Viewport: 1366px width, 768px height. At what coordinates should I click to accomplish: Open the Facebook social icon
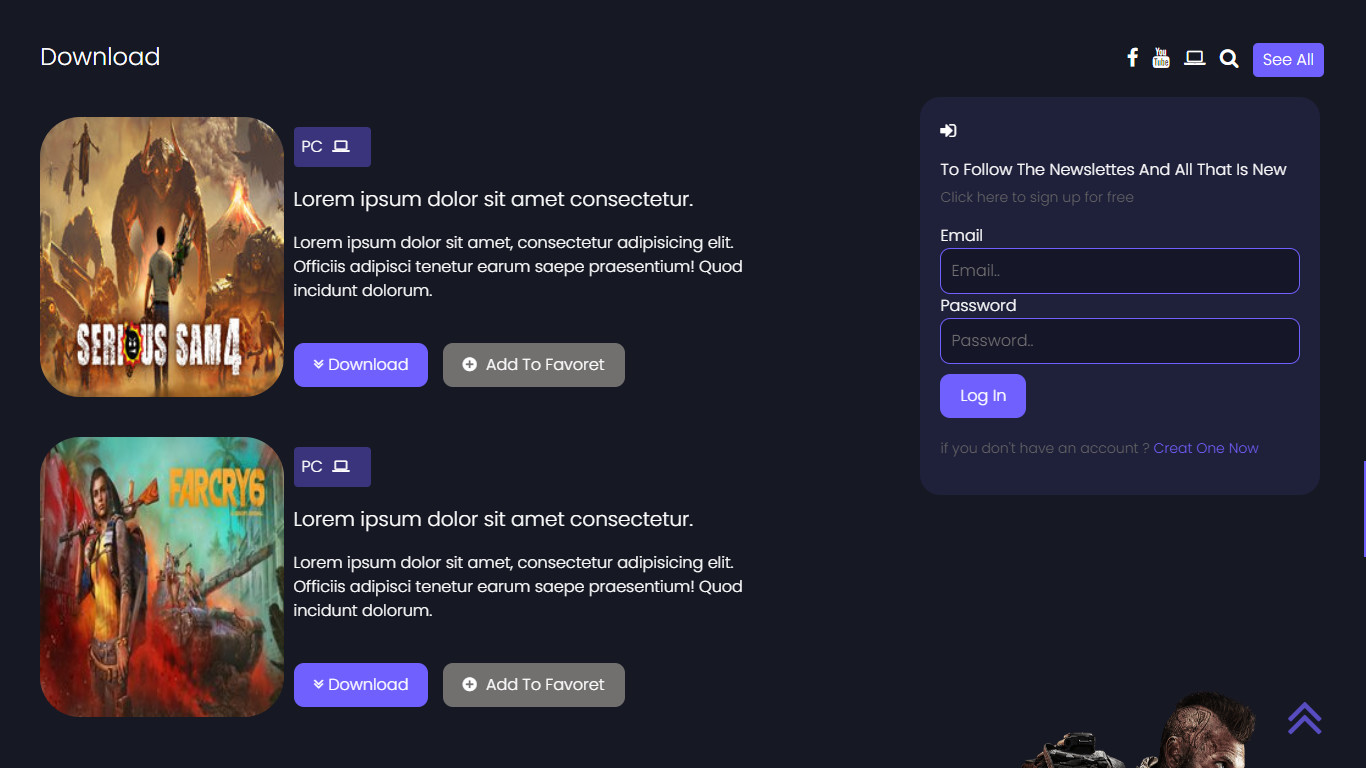[1132, 58]
